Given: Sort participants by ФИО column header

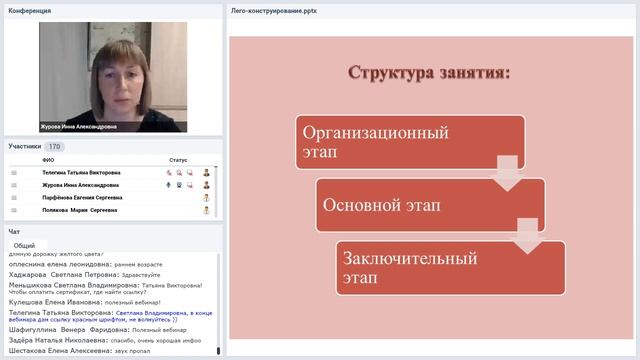Looking at the screenshot, I should [48, 160].
